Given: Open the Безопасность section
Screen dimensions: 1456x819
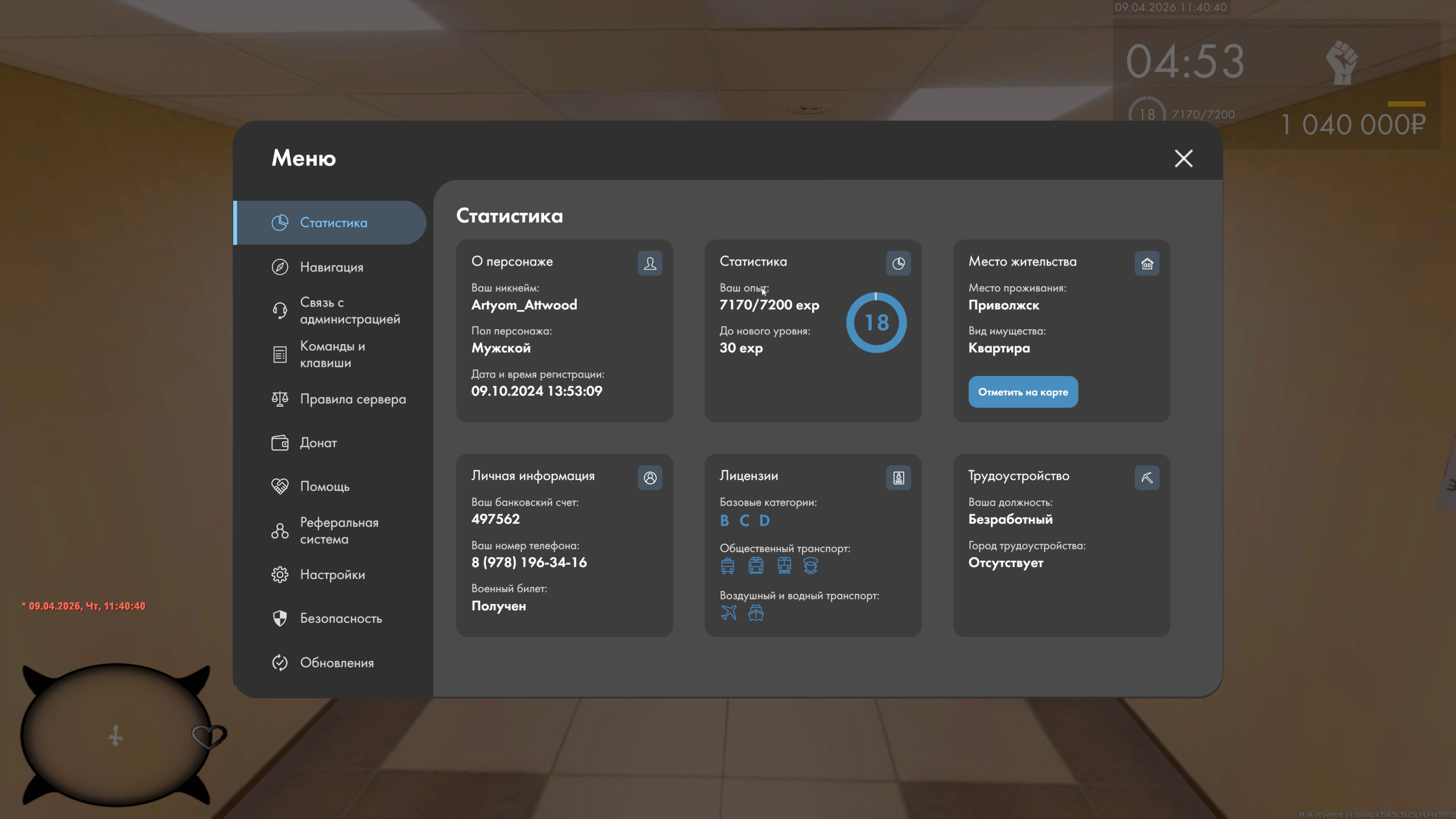Looking at the screenshot, I should 341,618.
